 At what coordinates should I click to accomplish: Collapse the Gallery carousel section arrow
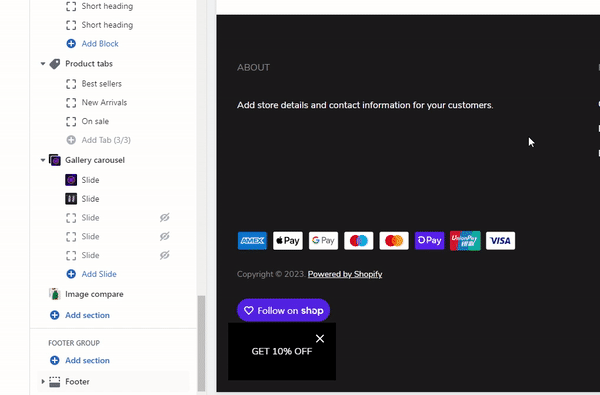43,160
